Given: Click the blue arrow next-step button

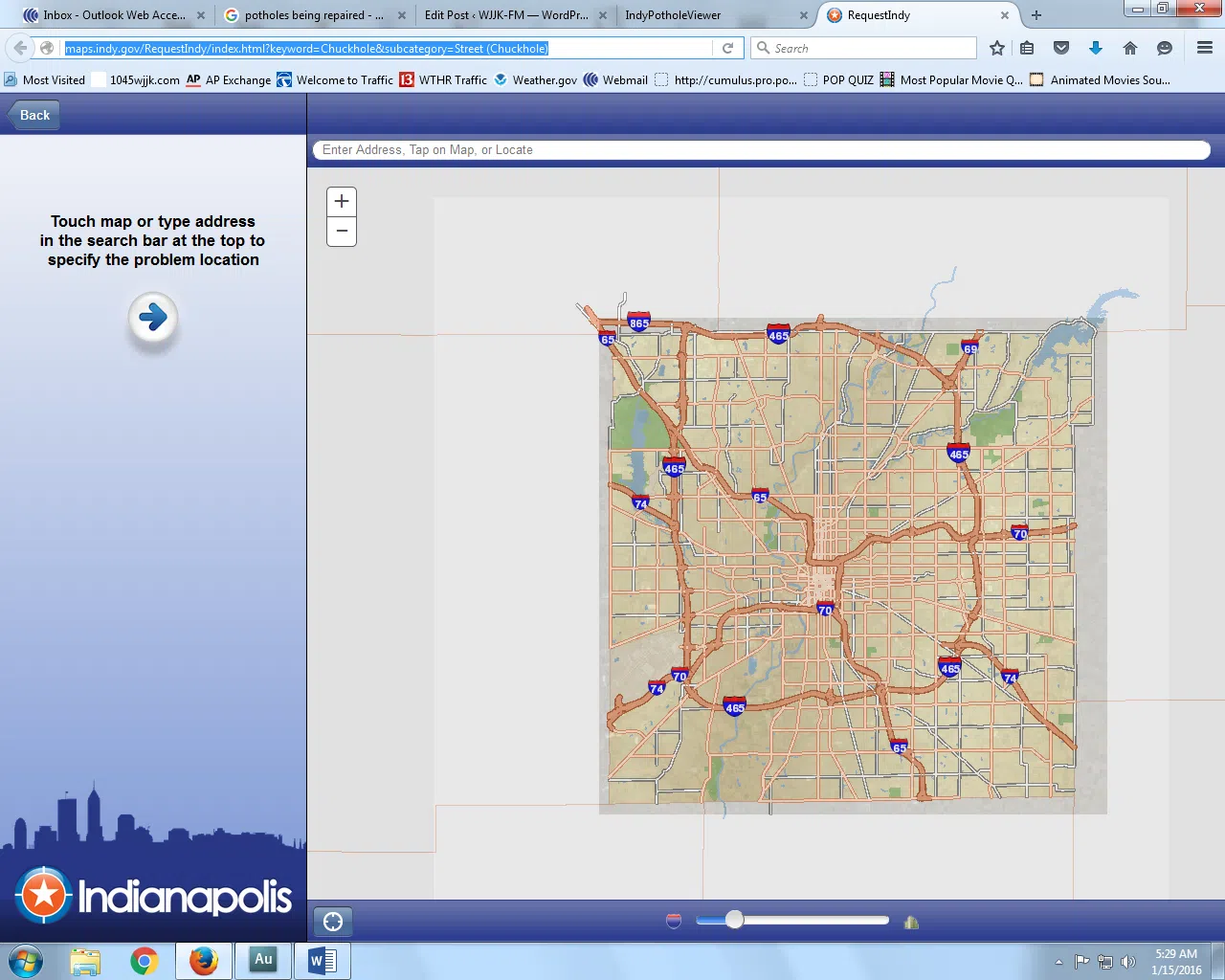Looking at the screenshot, I should click(153, 317).
